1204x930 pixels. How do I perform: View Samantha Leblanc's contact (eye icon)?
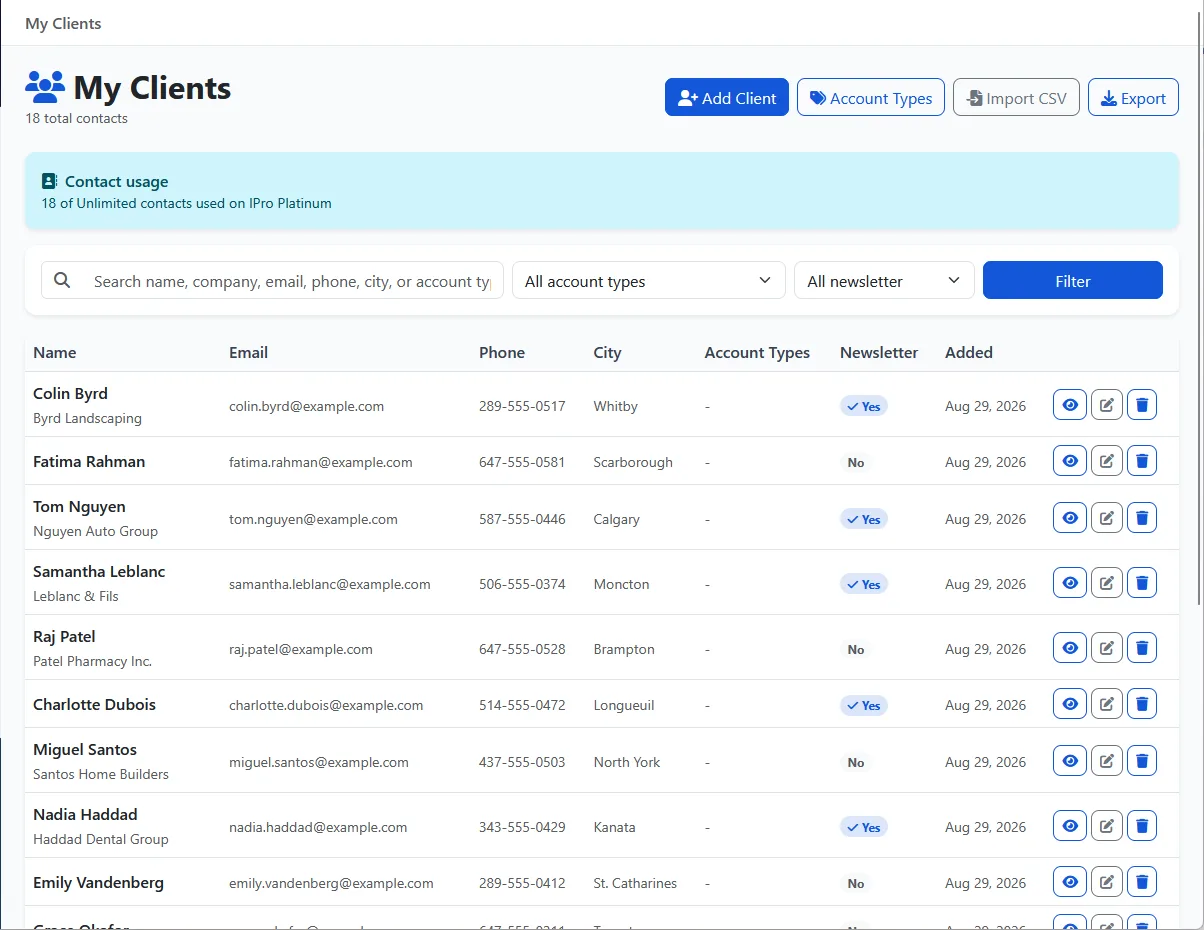click(x=1070, y=583)
